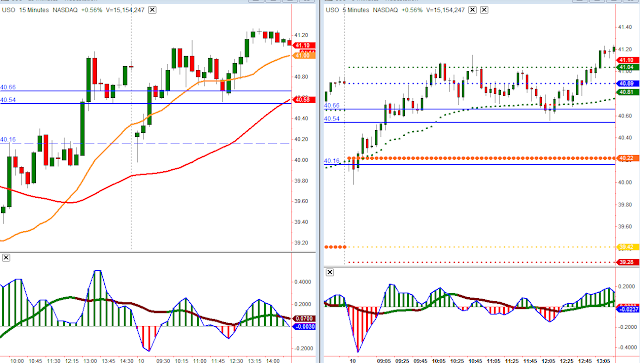Select red 41.10 last price tag

pyautogui.click(x=304, y=45)
